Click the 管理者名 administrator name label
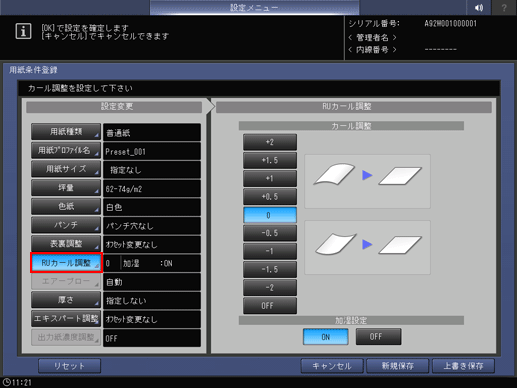This screenshot has height=388, width=517. pos(372,37)
